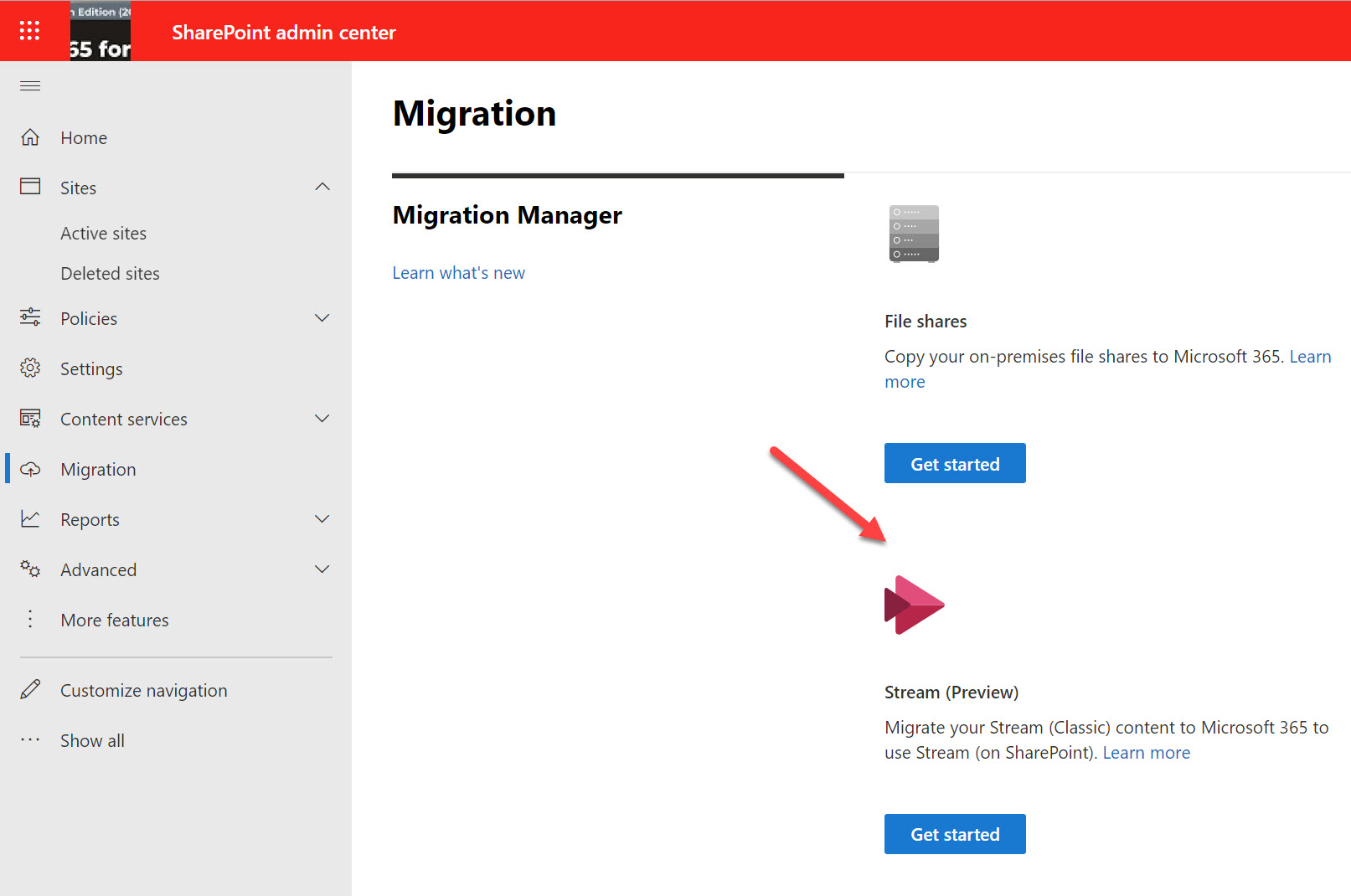Click Show all label

[x=92, y=741]
